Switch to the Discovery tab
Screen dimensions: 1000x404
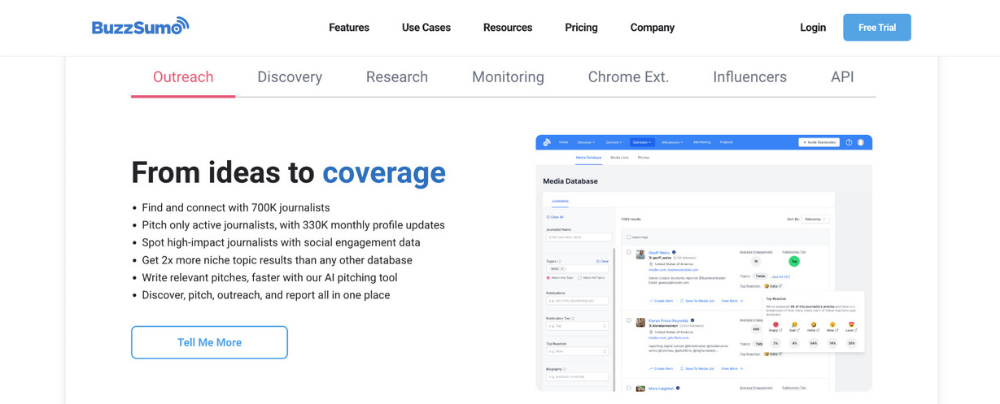[x=290, y=77]
